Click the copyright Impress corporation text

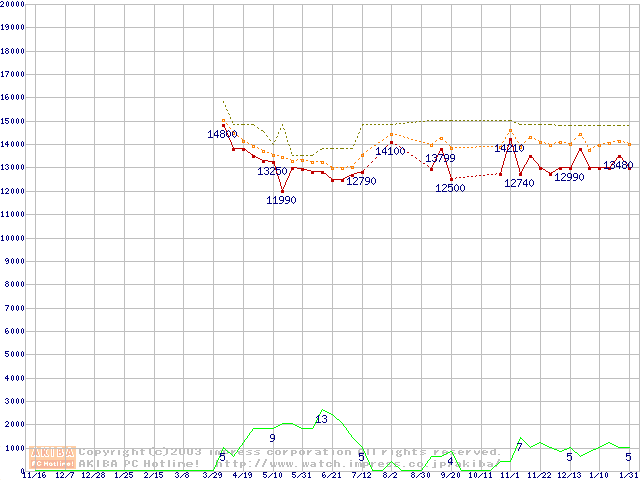pyautogui.click(x=290, y=452)
